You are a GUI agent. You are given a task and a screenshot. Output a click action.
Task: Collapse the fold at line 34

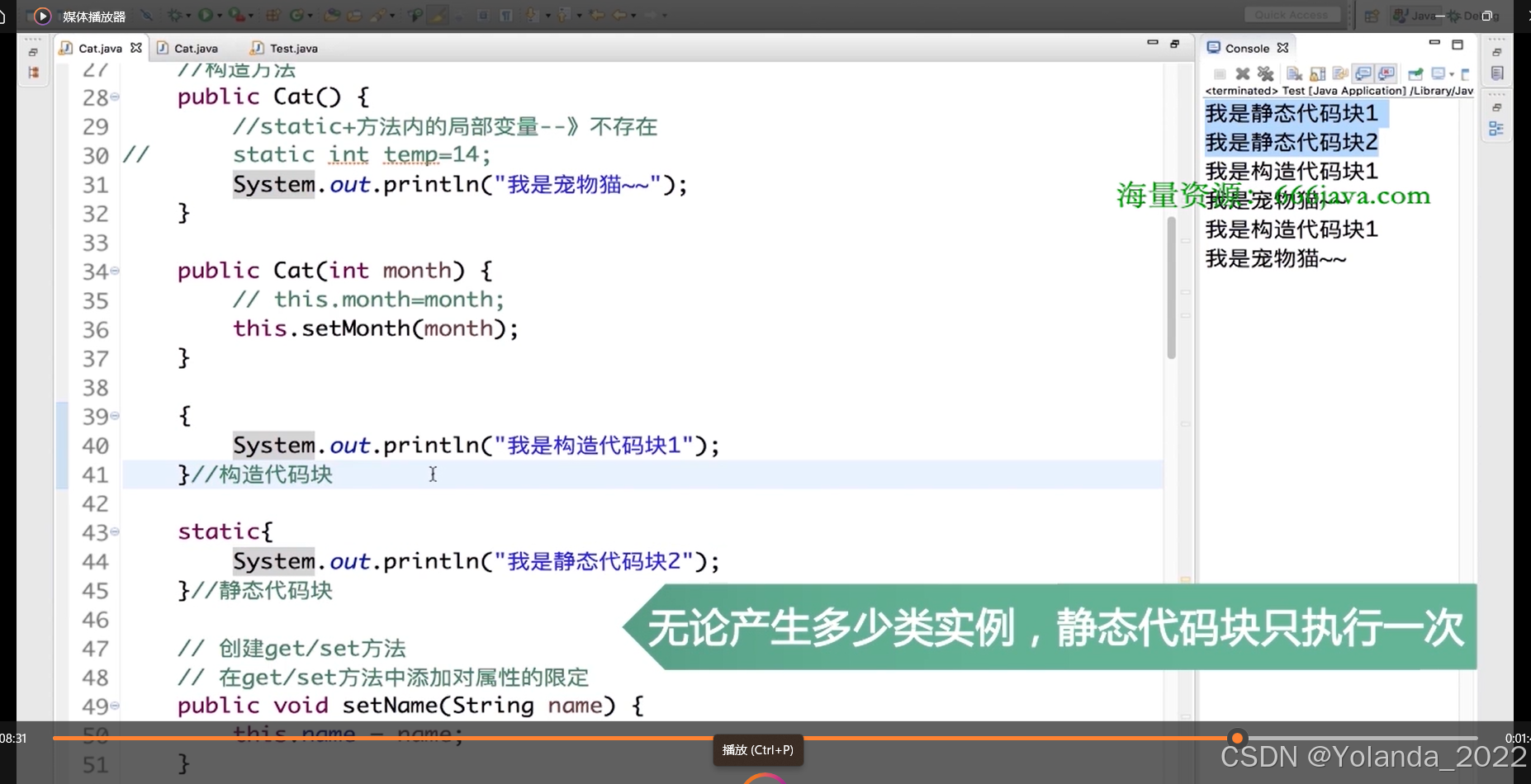coord(115,271)
